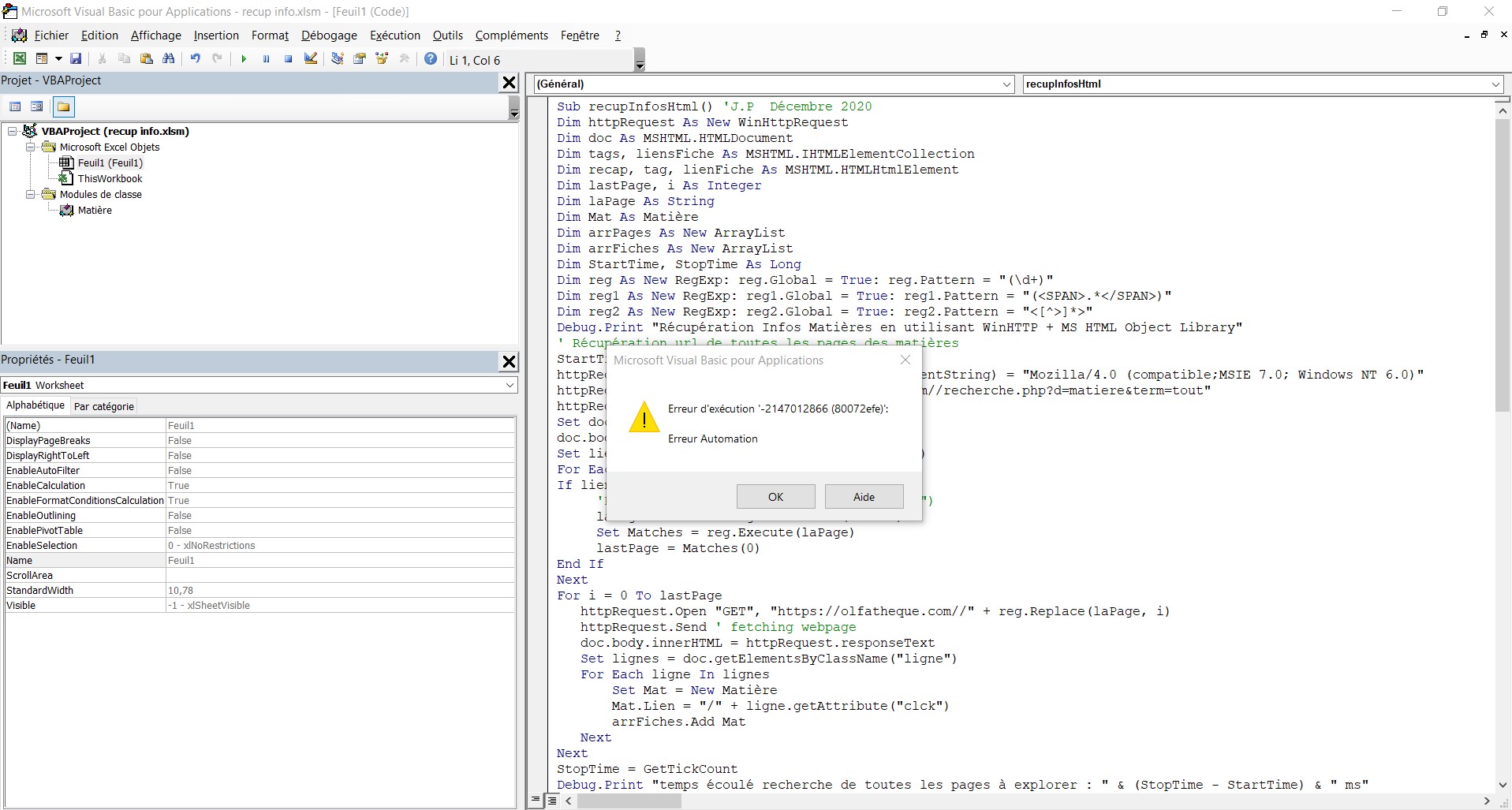The width and height of the screenshot is (1512, 810).
Task: Collapse the VBAProject (recup info.xlsm) node
Action: pos(13,131)
